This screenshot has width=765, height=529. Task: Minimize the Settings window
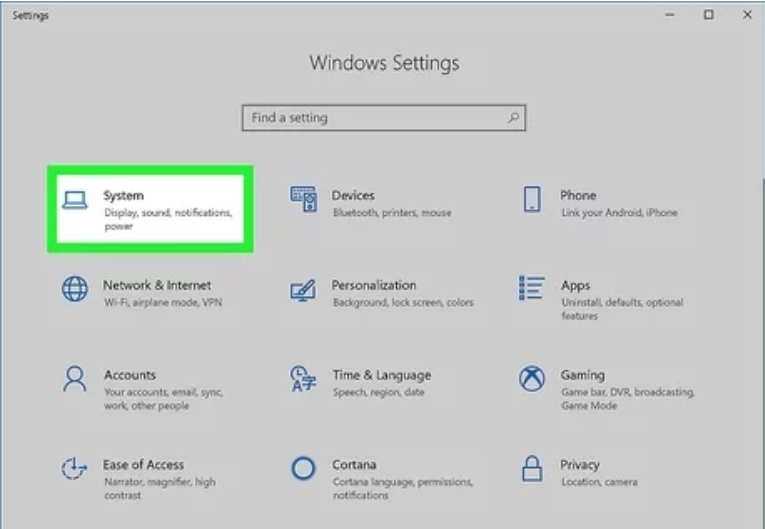(x=670, y=15)
